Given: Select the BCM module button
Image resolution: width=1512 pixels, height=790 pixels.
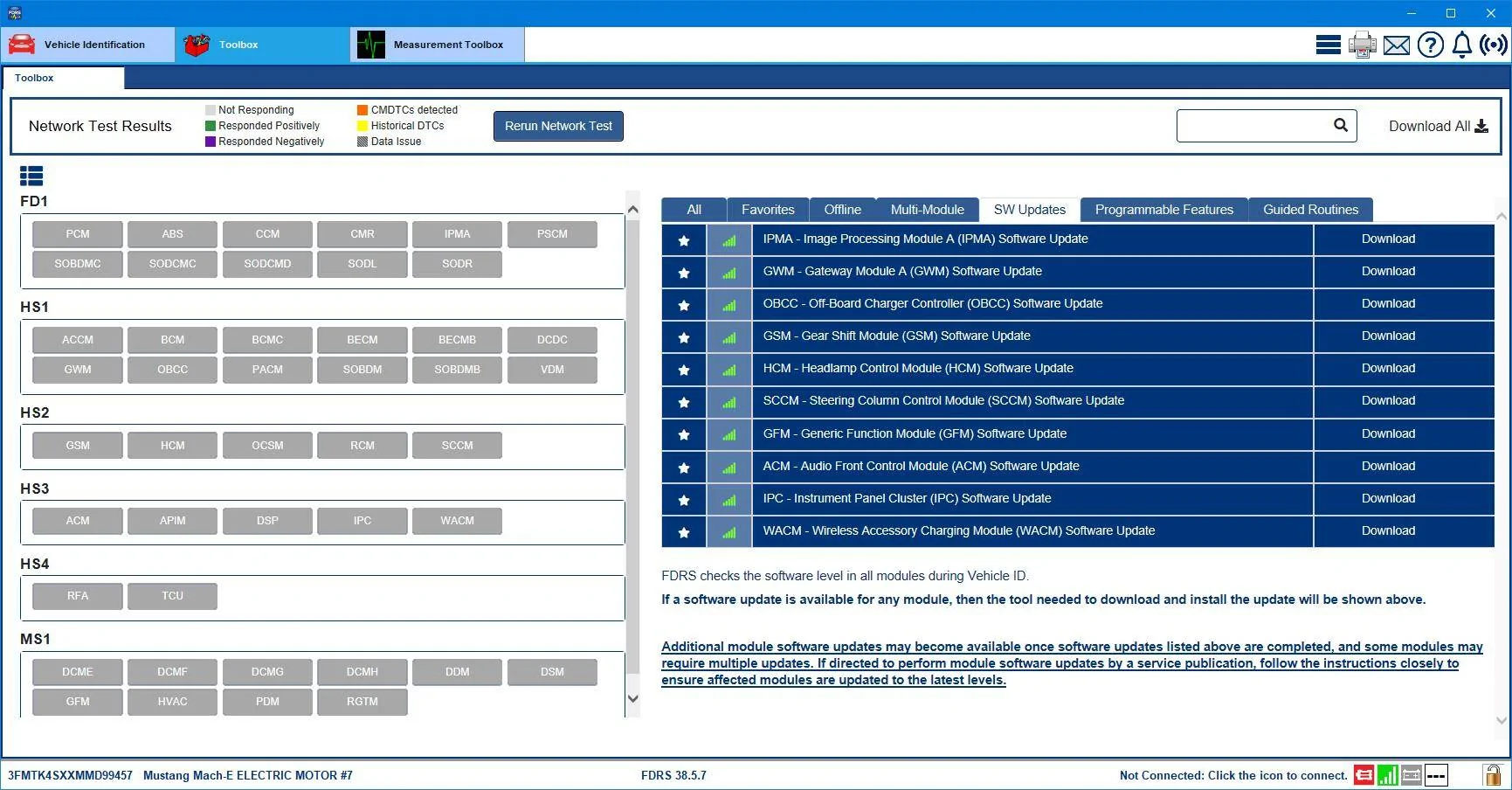Looking at the screenshot, I should [172, 340].
